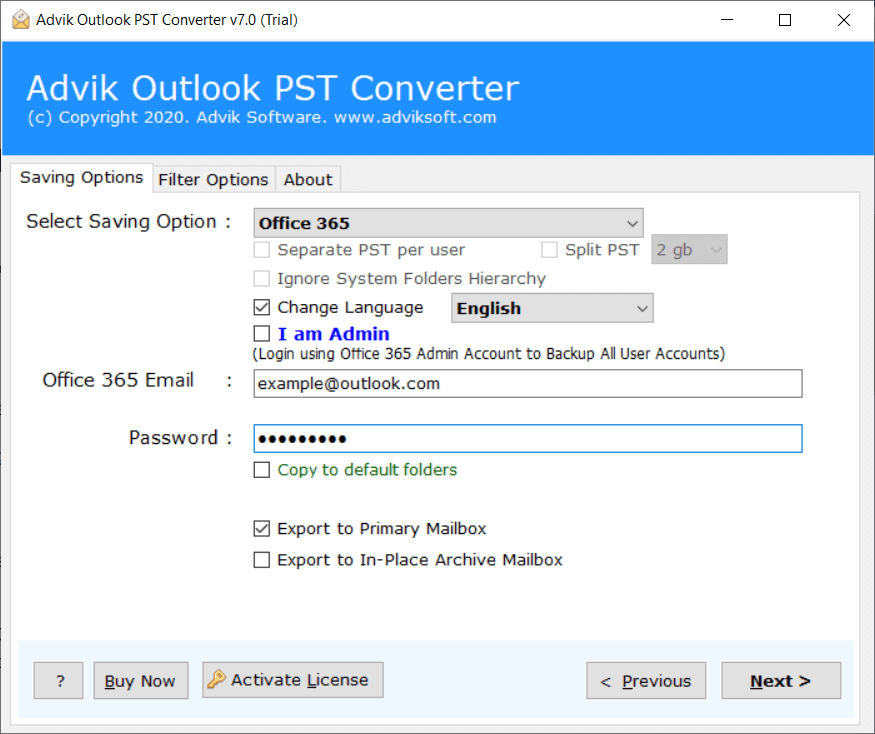Enable the I am Admin option
Image resolution: width=875 pixels, height=734 pixels.
(x=261, y=333)
